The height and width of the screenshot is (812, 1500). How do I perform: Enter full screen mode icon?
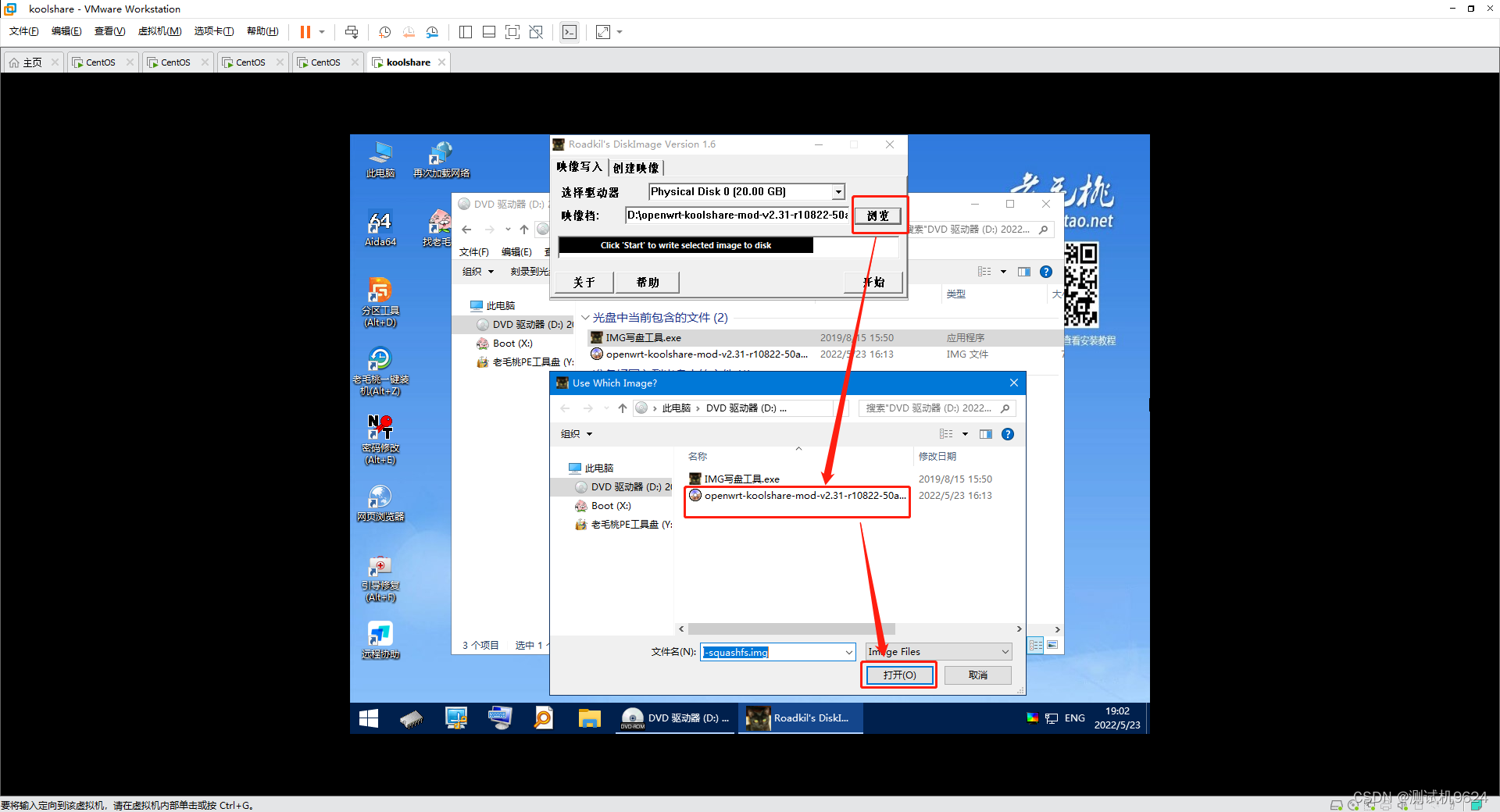tap(512, 32)
